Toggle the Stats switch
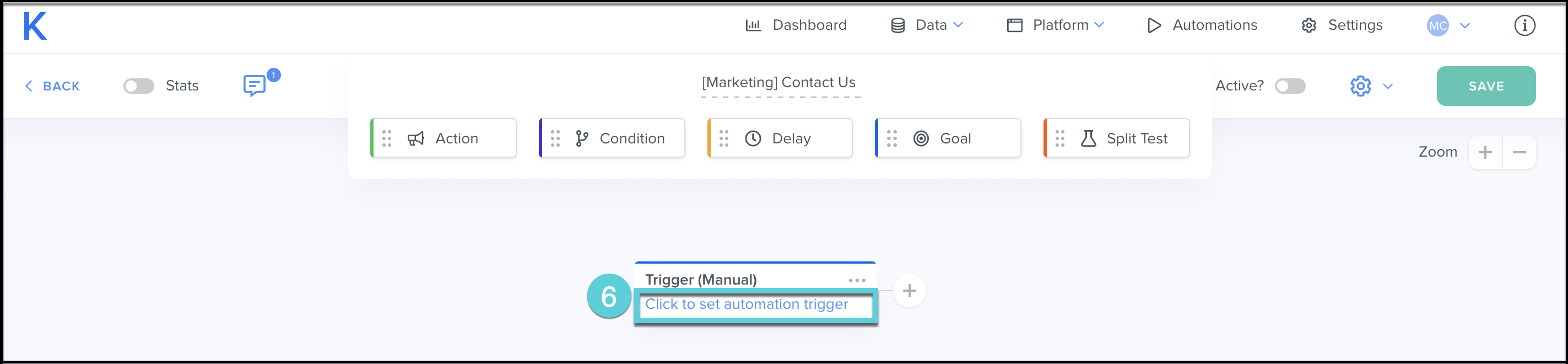This screenshot has height=364, width=1568. click(x=139, y=86)
